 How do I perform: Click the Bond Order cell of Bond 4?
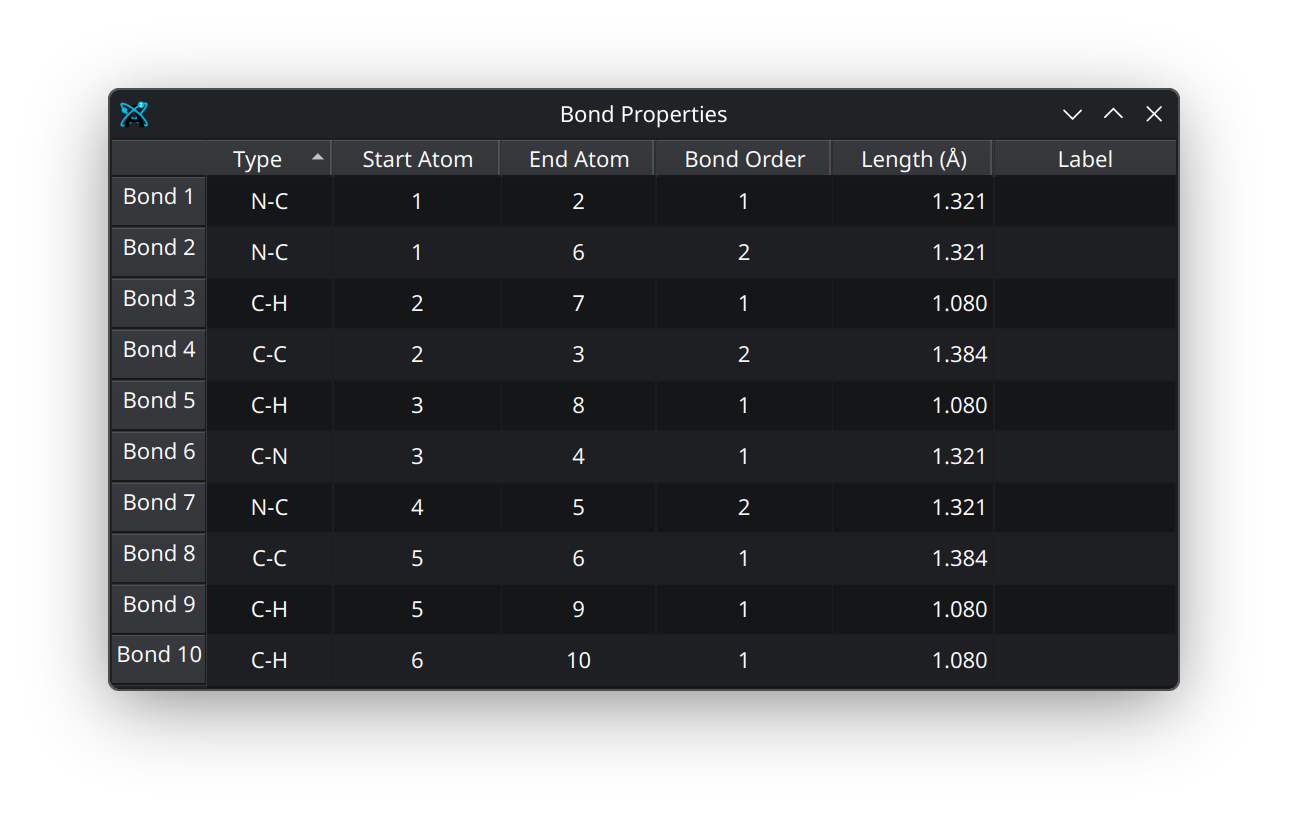(x=744, y=354)
